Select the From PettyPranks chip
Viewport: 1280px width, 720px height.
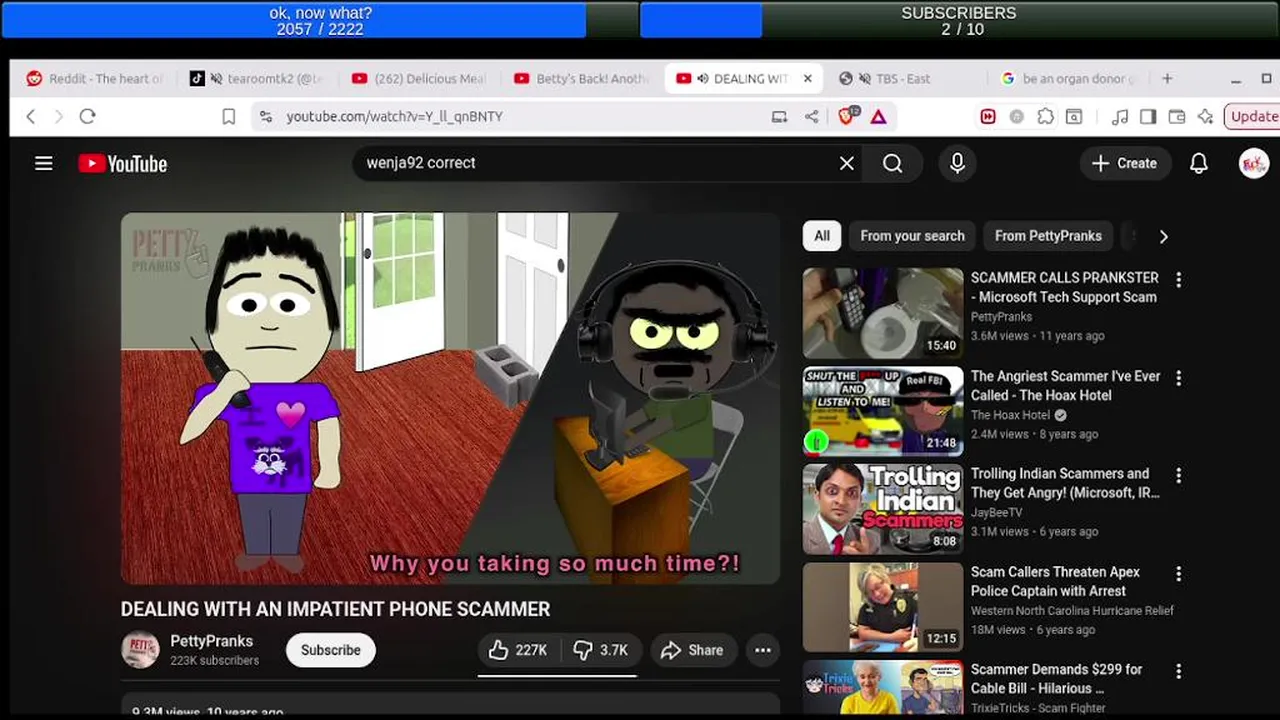coord(1048,236)
